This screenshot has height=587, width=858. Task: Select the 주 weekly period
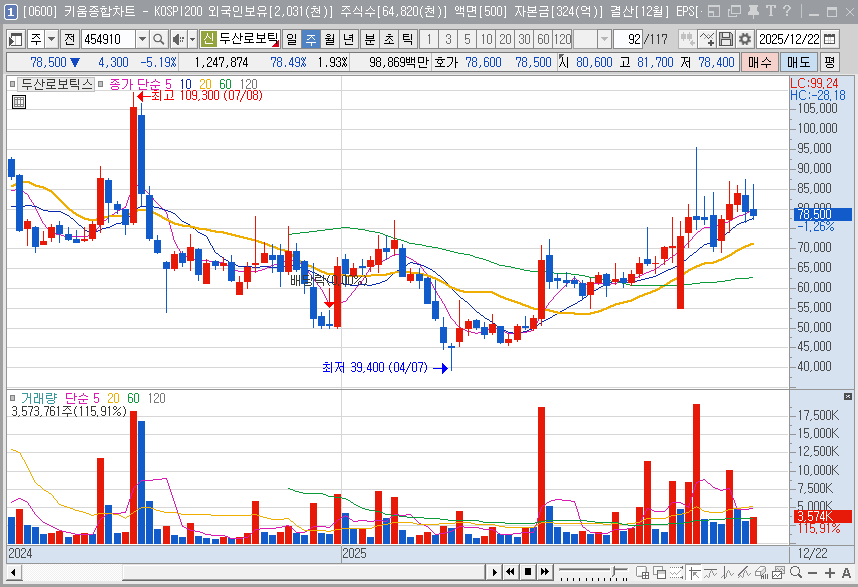click(311, 39)
